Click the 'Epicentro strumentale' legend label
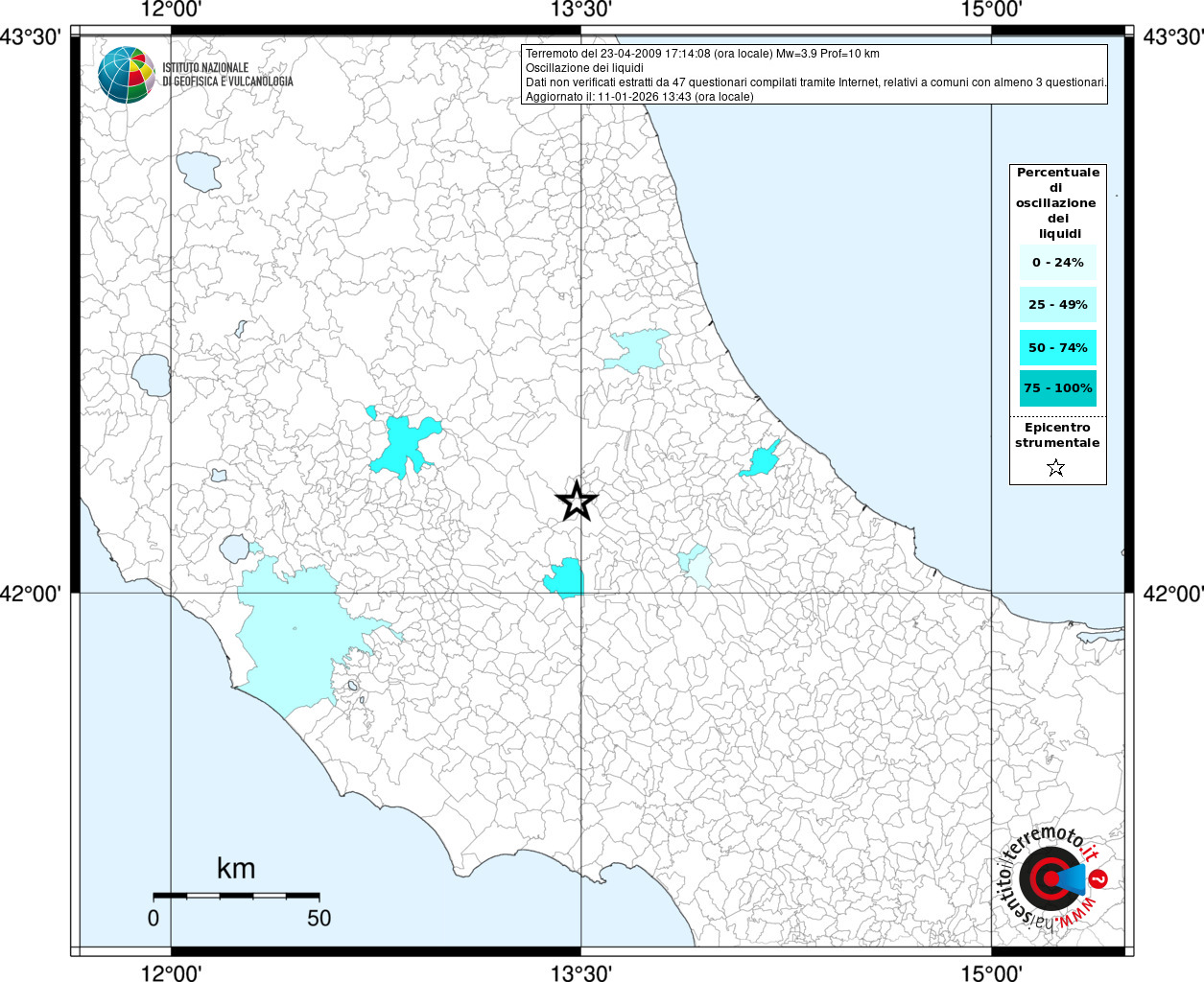Image resolution: width=1204 pixels, height=982 pixels. [1057, 435]
